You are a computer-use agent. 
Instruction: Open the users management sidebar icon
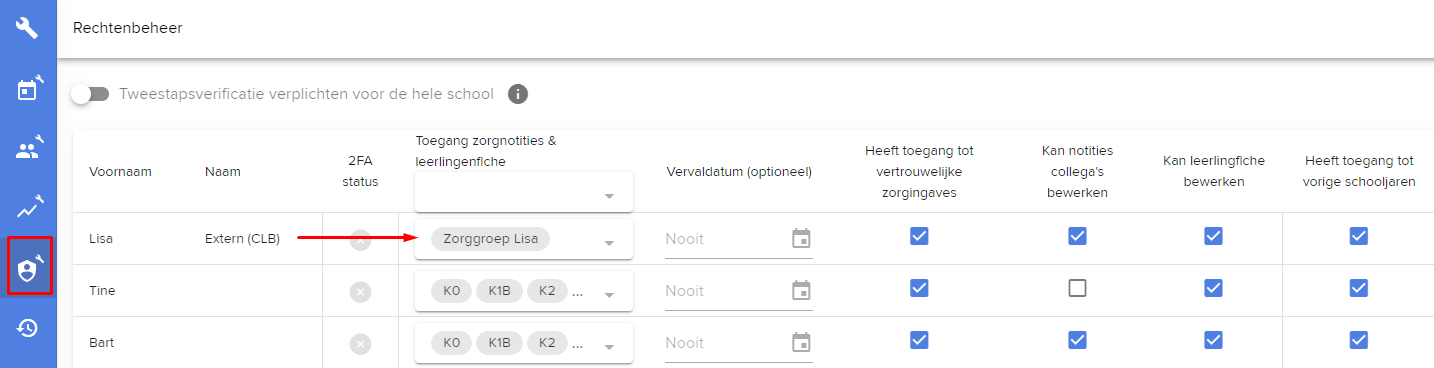click(x=29, y=150)
